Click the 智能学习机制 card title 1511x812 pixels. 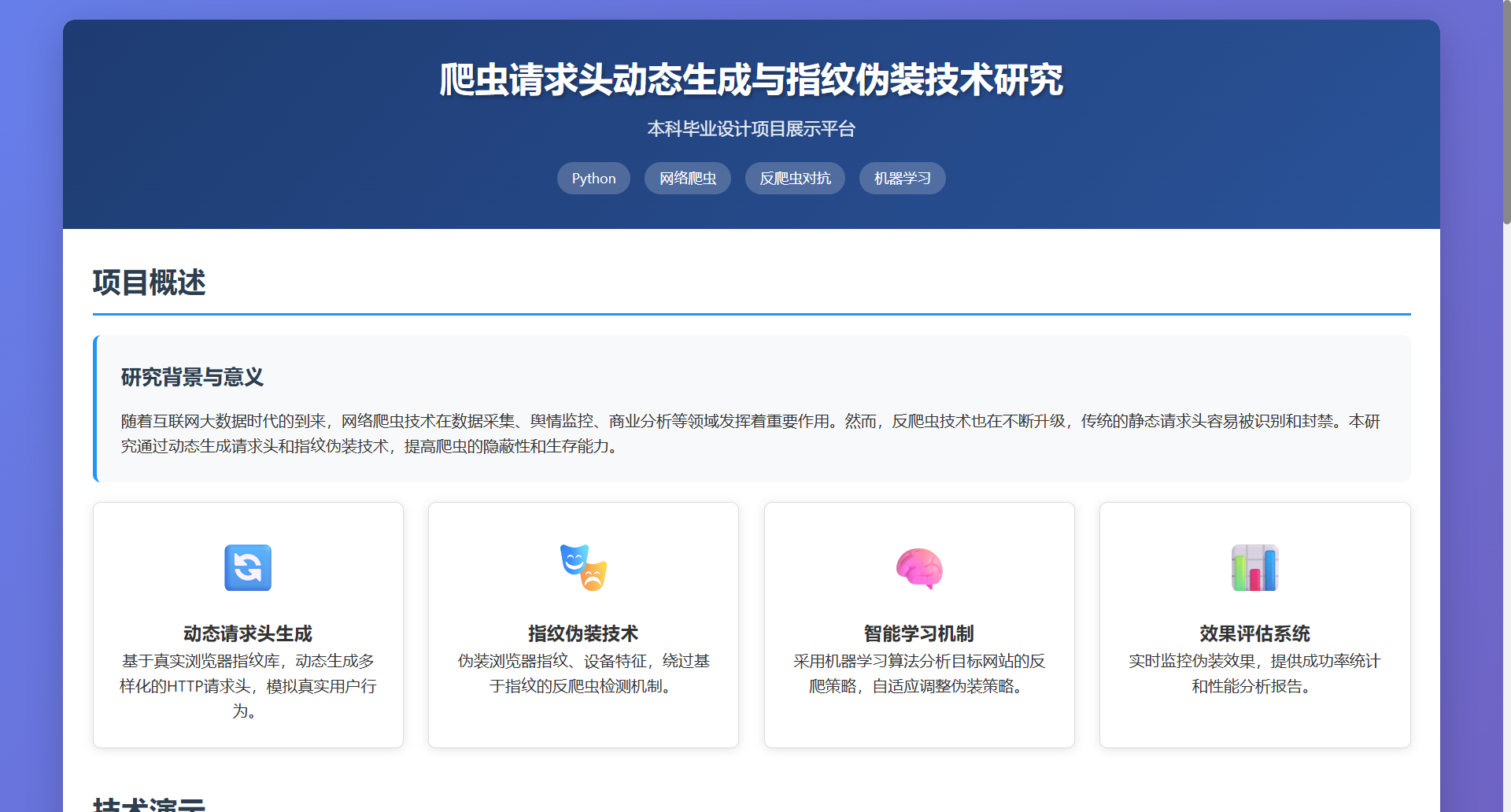(x=918, y=633)
